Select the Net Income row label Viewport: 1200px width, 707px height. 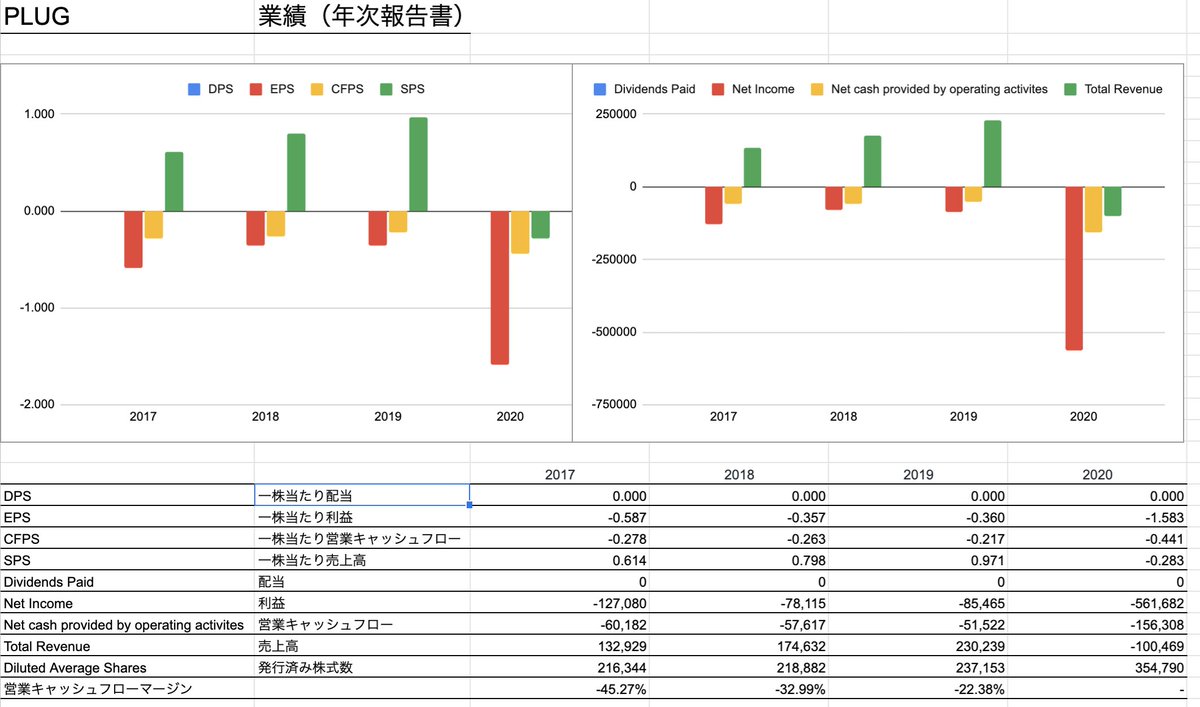pos(127,603)
